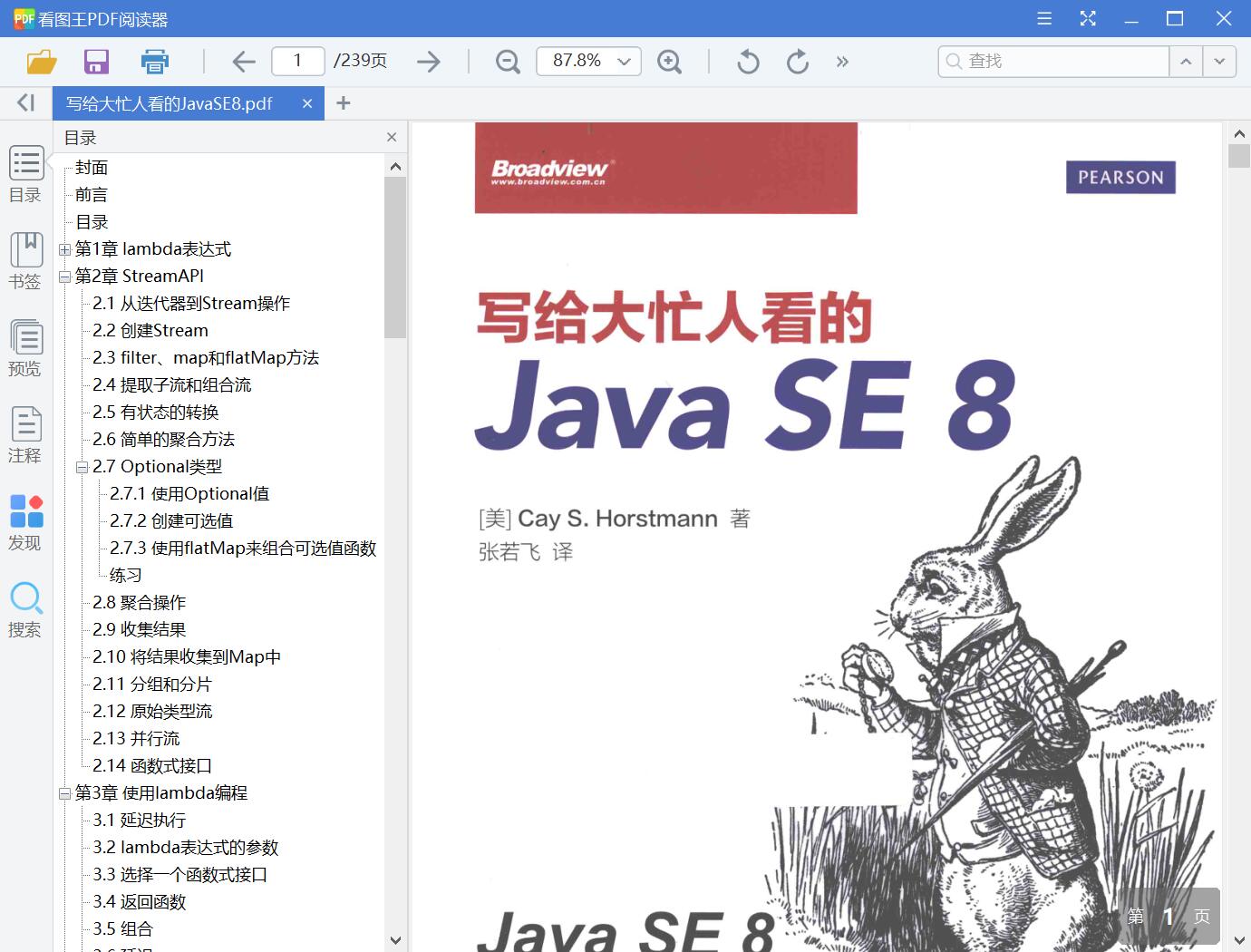The height and width of the screenshot is (952, 1251).
Task: Select 2.2 创建Stream
Action: (150, 331)
